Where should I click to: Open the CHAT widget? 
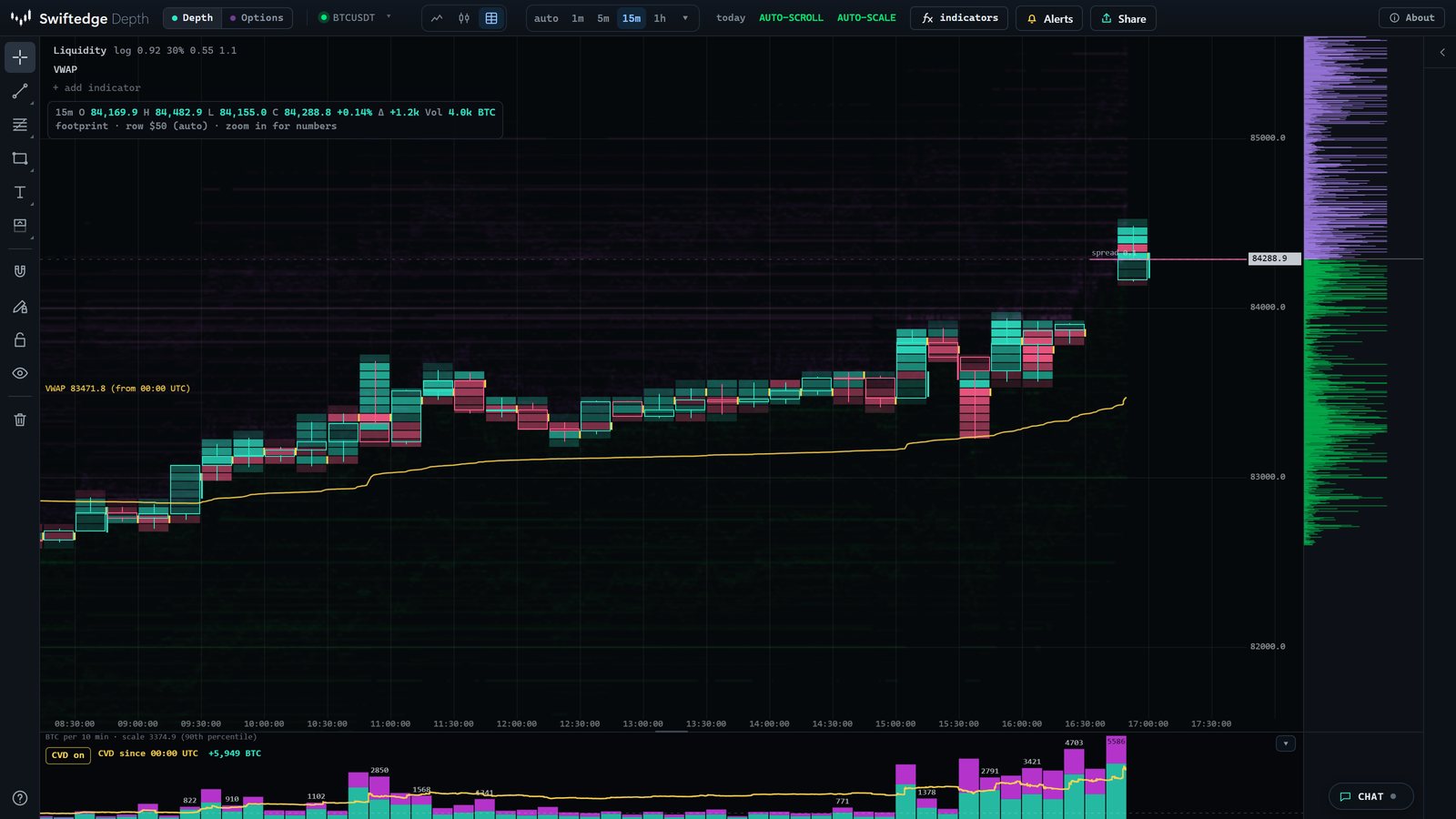1370,796
